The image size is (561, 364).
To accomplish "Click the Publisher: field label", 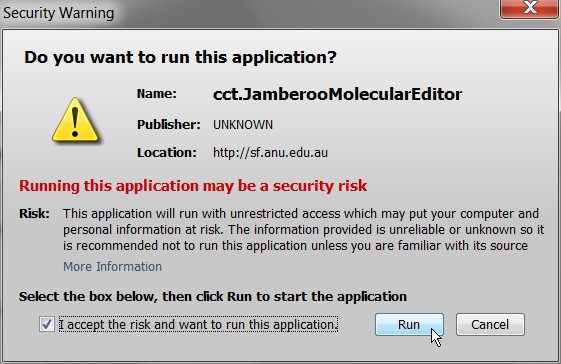I will click(169, 125).
